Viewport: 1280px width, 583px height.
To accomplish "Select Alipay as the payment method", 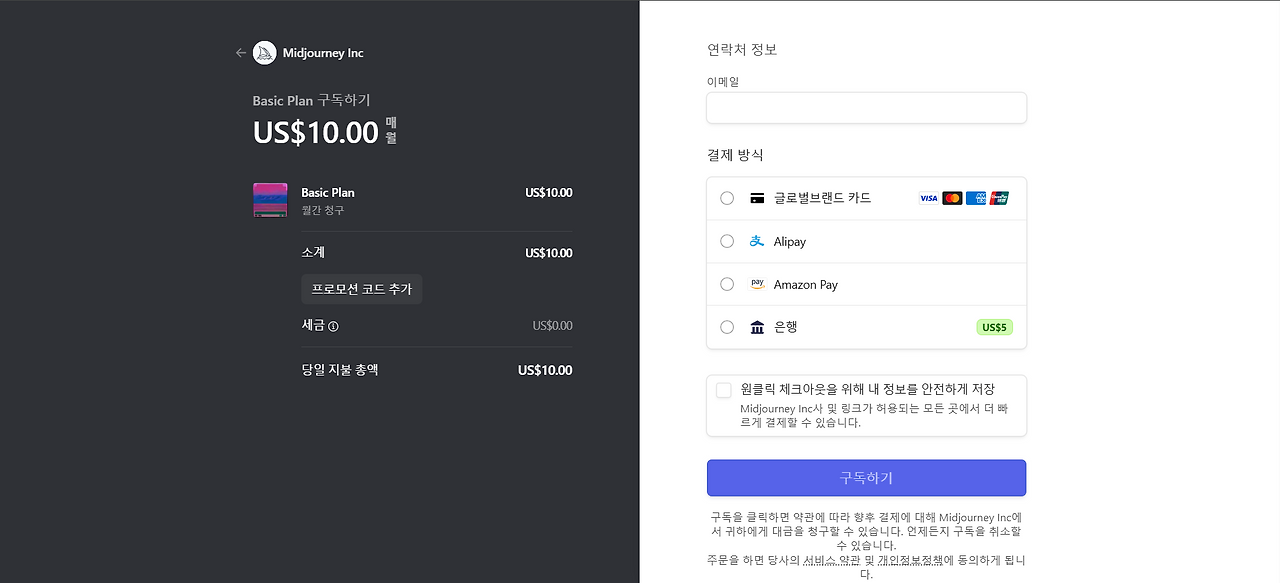I will (x=727, y=241).
